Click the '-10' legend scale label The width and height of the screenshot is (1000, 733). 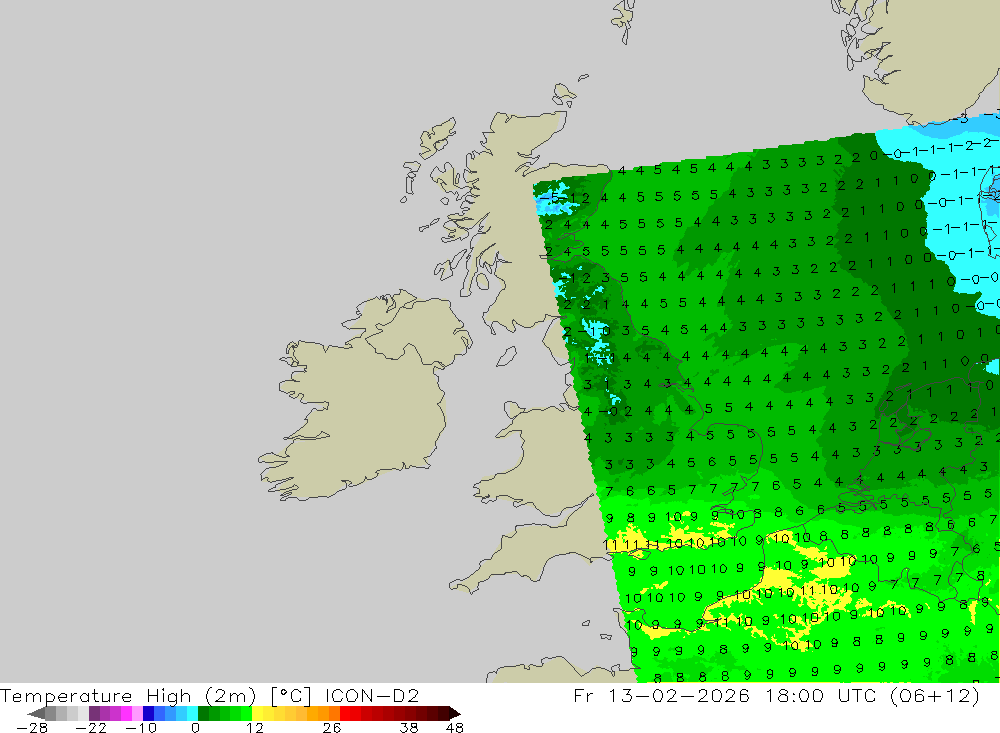pos(140,727)
